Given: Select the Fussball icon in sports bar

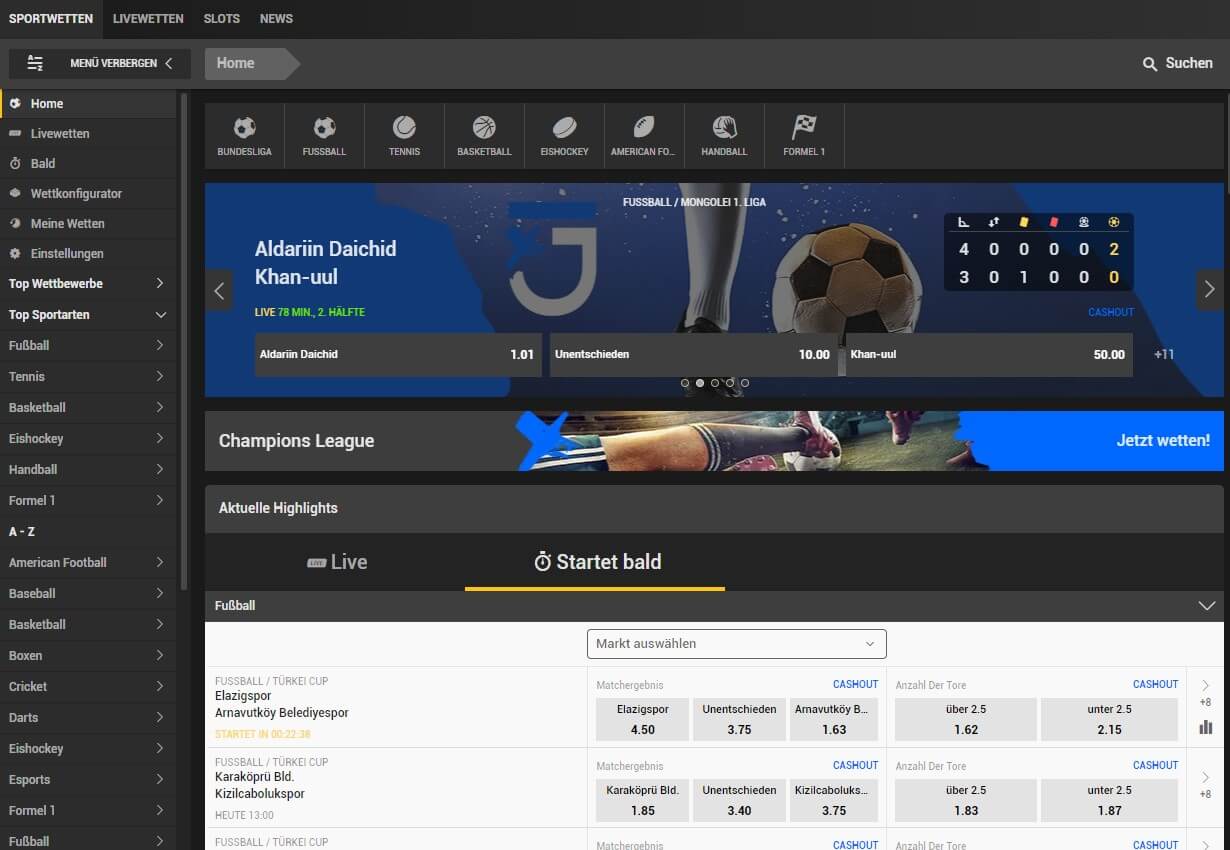Looking at the screenshot, I should point(324,128).
